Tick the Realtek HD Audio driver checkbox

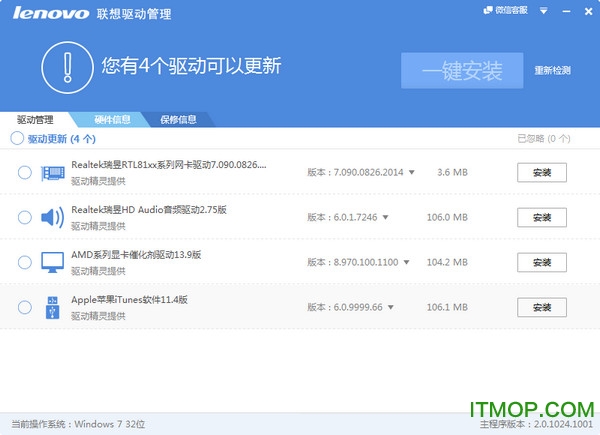[25, 217]
